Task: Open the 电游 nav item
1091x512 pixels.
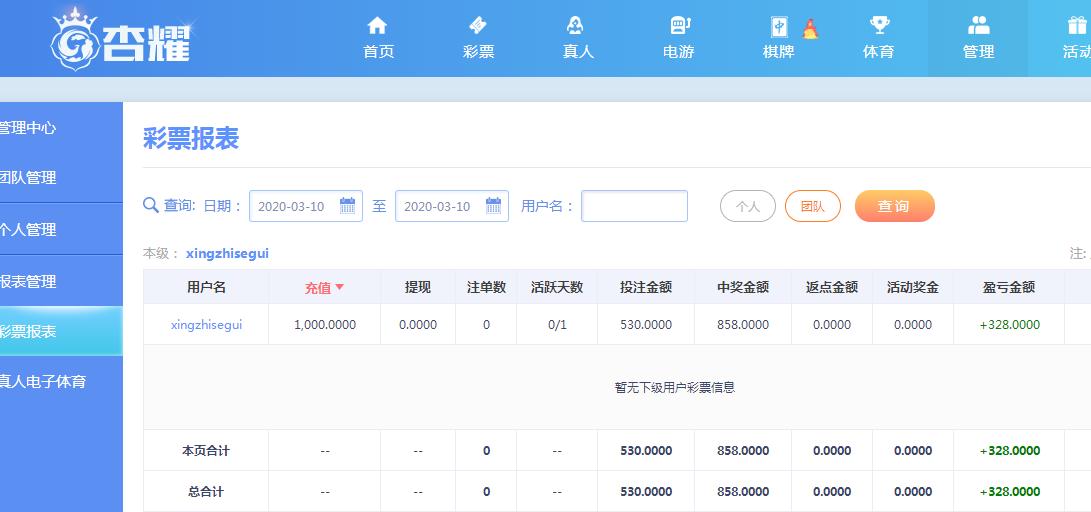Action: (678, 51)
